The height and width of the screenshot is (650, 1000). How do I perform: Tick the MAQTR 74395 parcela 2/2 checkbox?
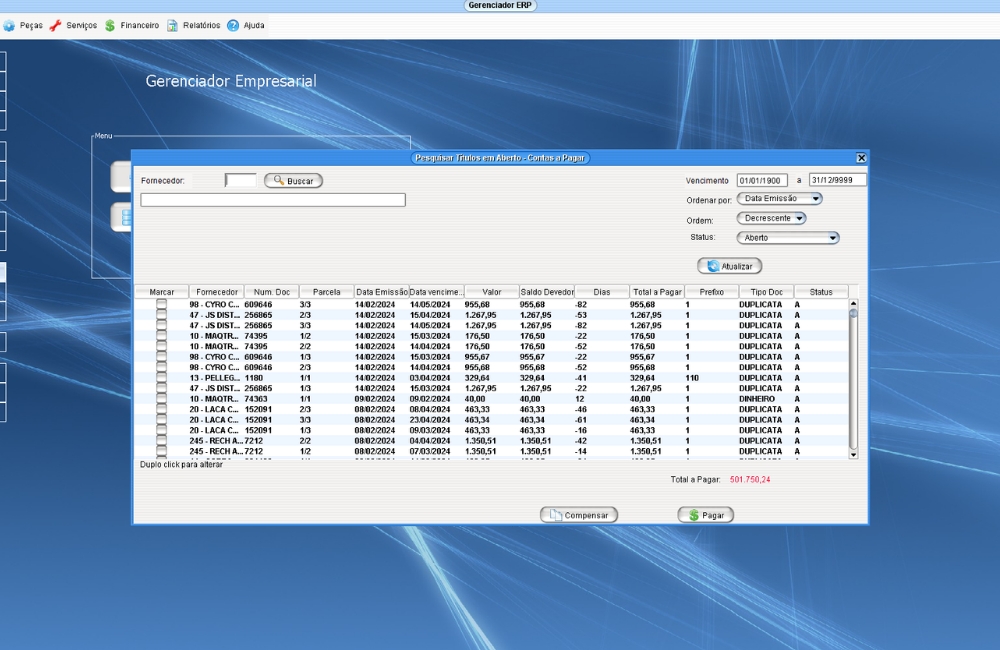coord(161,346)
